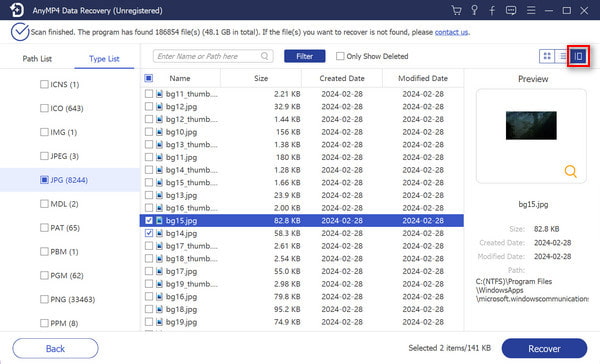
Task: Check the ICO (643) type checkbox
Action: [x=44, y=108]
